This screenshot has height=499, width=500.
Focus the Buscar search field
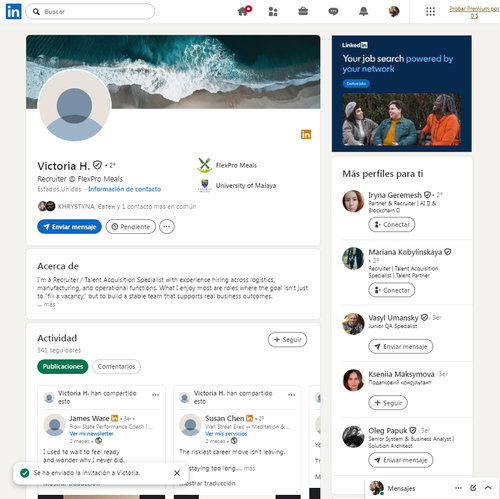[90, 12]
